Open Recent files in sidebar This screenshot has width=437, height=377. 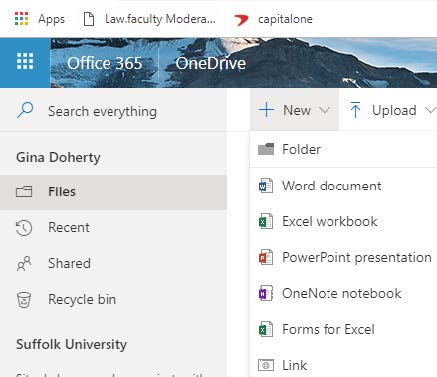click(113, 228)
